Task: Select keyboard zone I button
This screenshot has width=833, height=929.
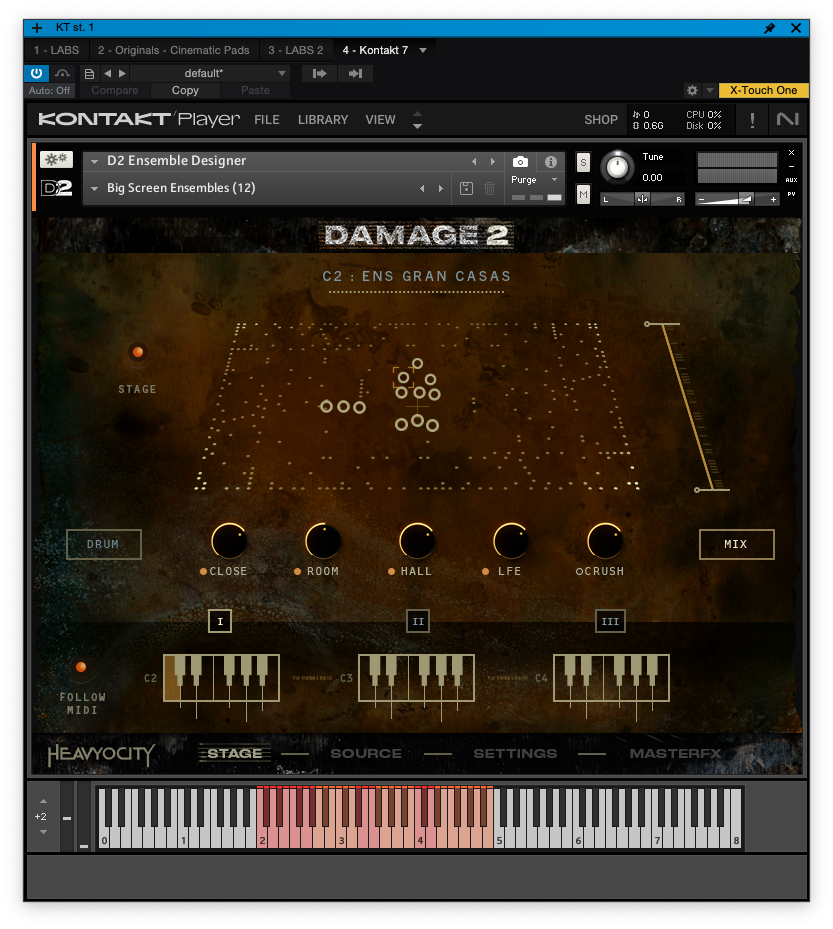Action: [220, 622]
